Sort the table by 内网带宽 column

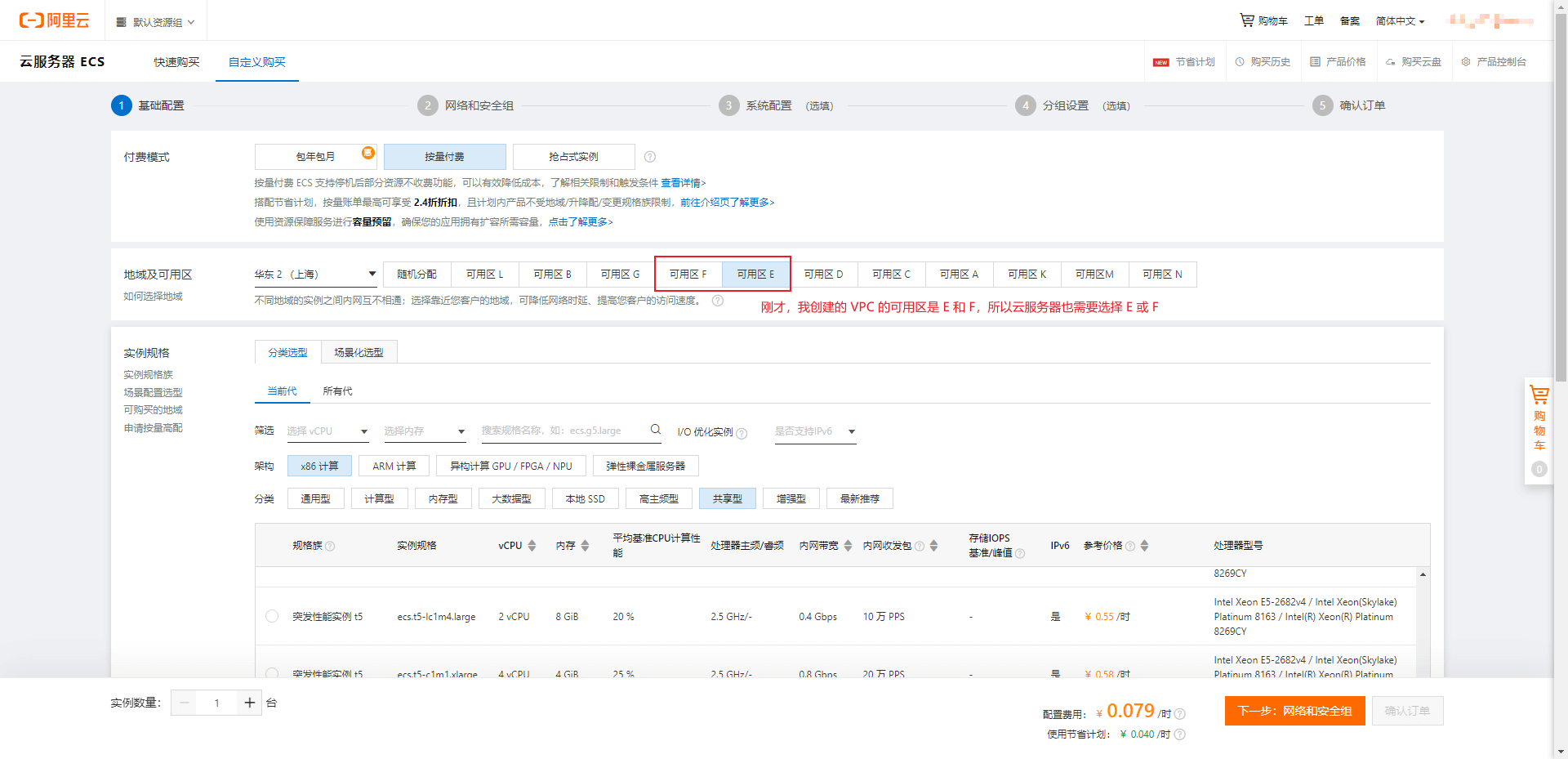848,546
